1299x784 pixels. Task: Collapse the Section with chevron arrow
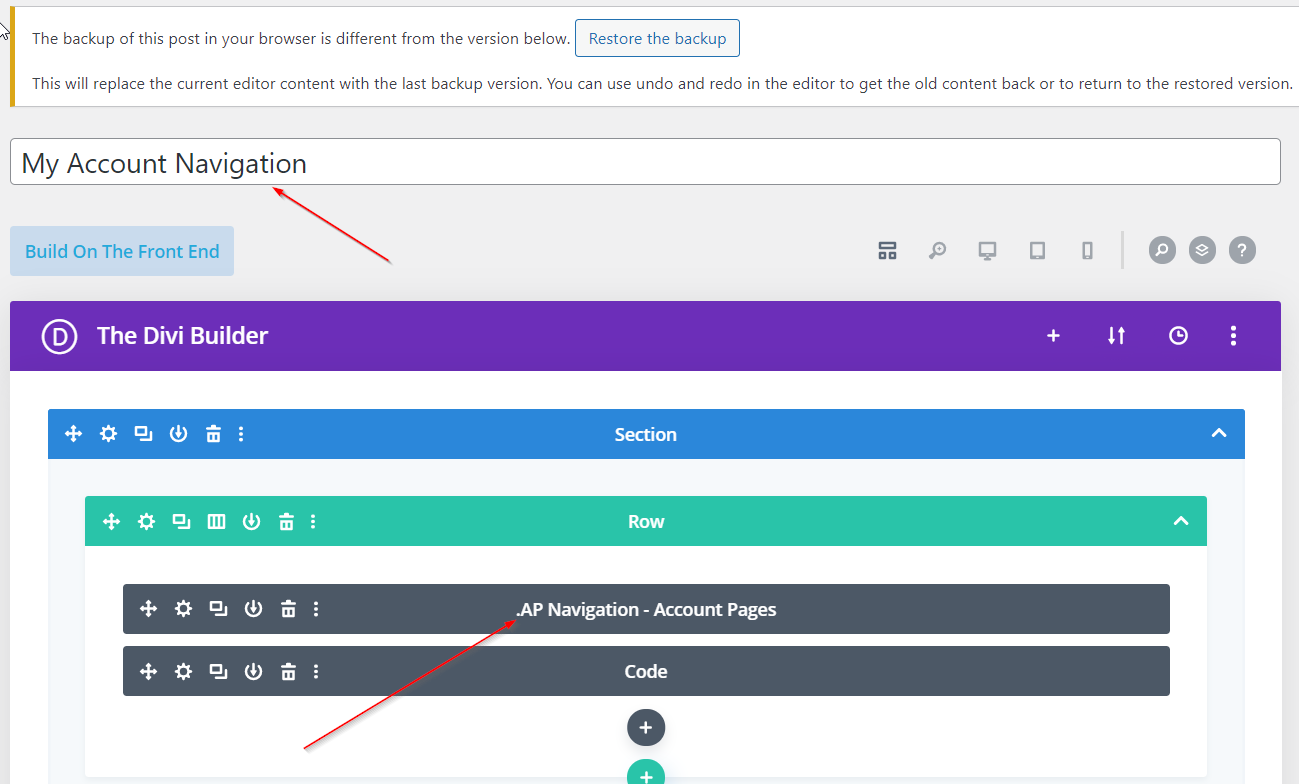point(1218,434)
